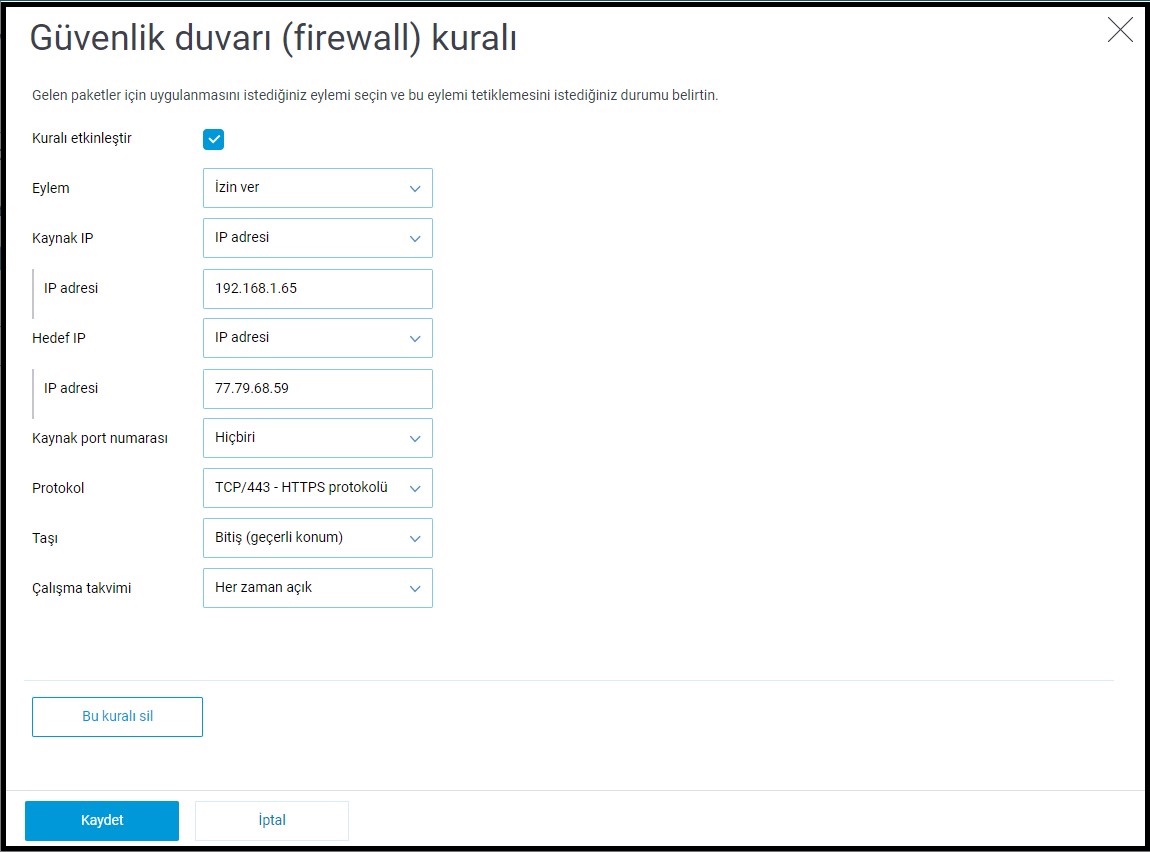Click the description text under the heading
1150x852 pixels.
375,96
